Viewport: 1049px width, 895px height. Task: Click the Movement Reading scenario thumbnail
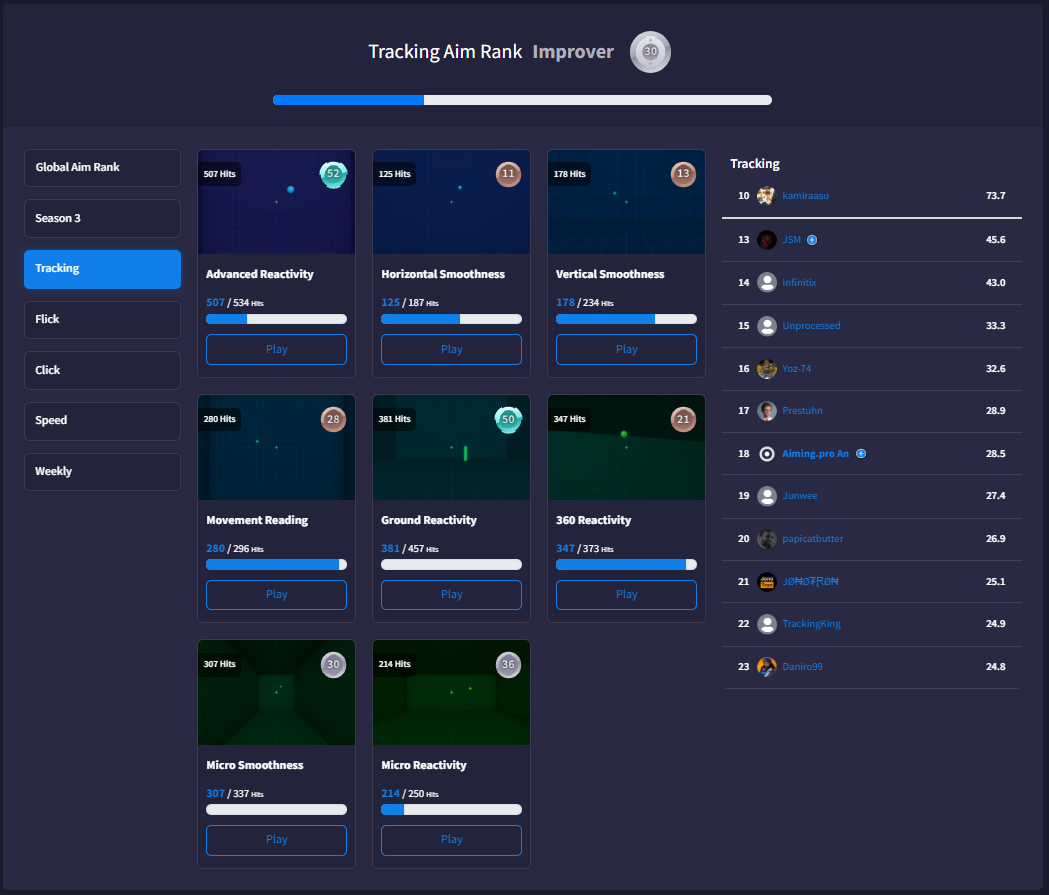pyautogui.click(x=276, y=448)
